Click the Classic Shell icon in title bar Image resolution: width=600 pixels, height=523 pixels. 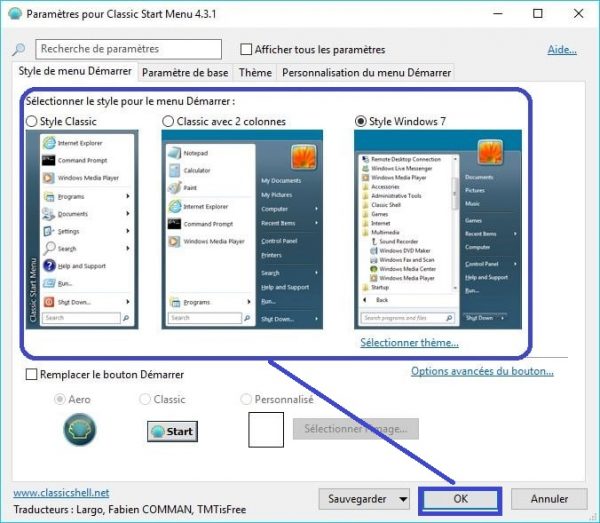tap(15, 13)
